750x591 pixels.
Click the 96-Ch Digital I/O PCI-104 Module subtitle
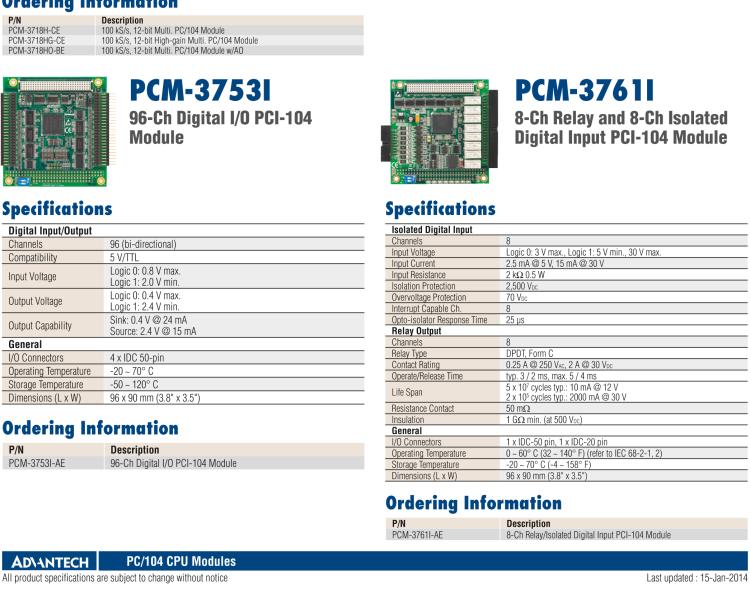point(221,127)
